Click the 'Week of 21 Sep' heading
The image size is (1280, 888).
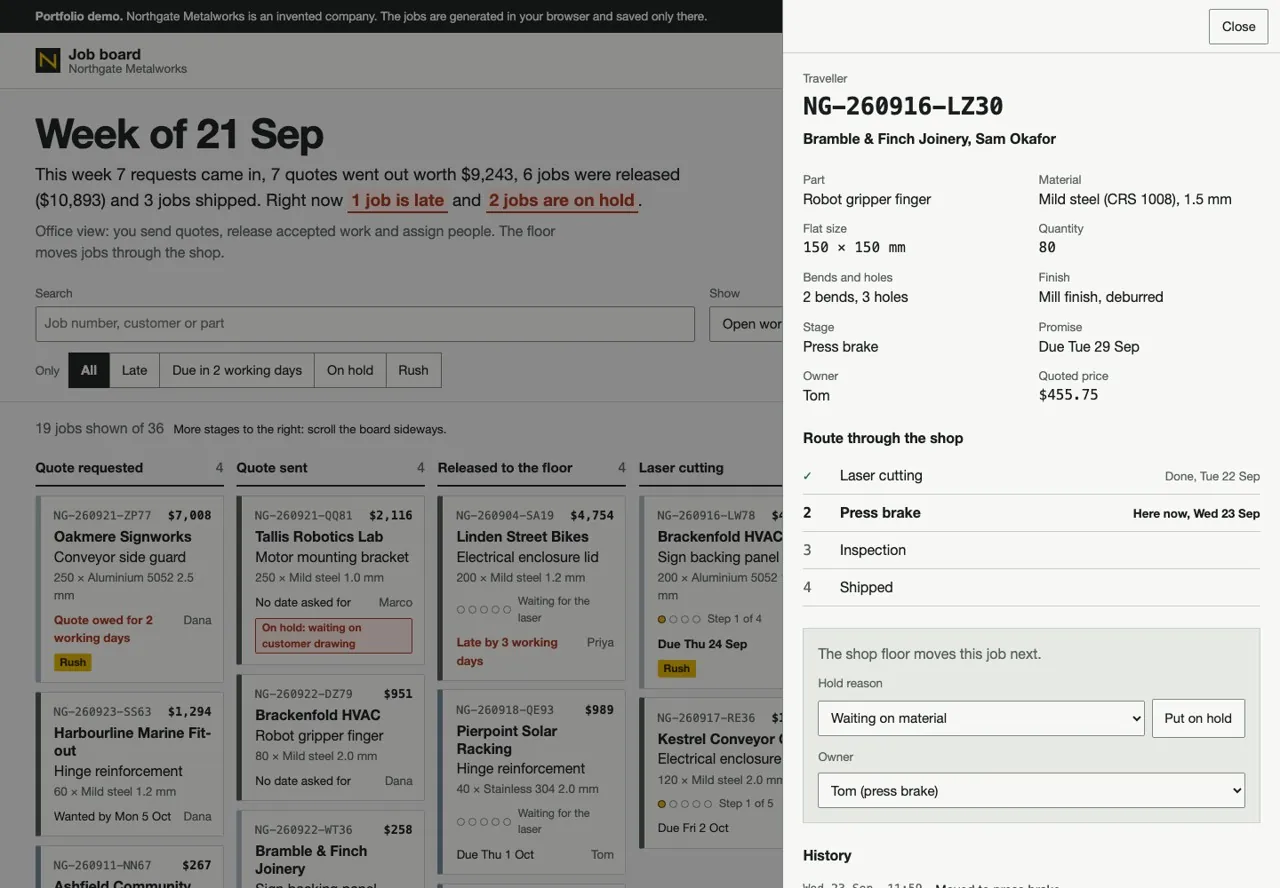point(180,134)
